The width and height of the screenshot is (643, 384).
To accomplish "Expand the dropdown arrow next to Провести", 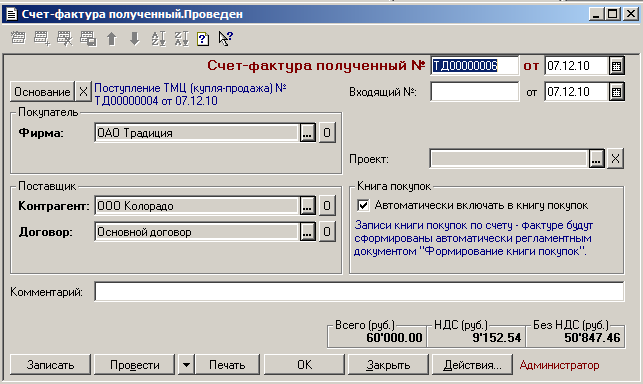I will (186, 365).
